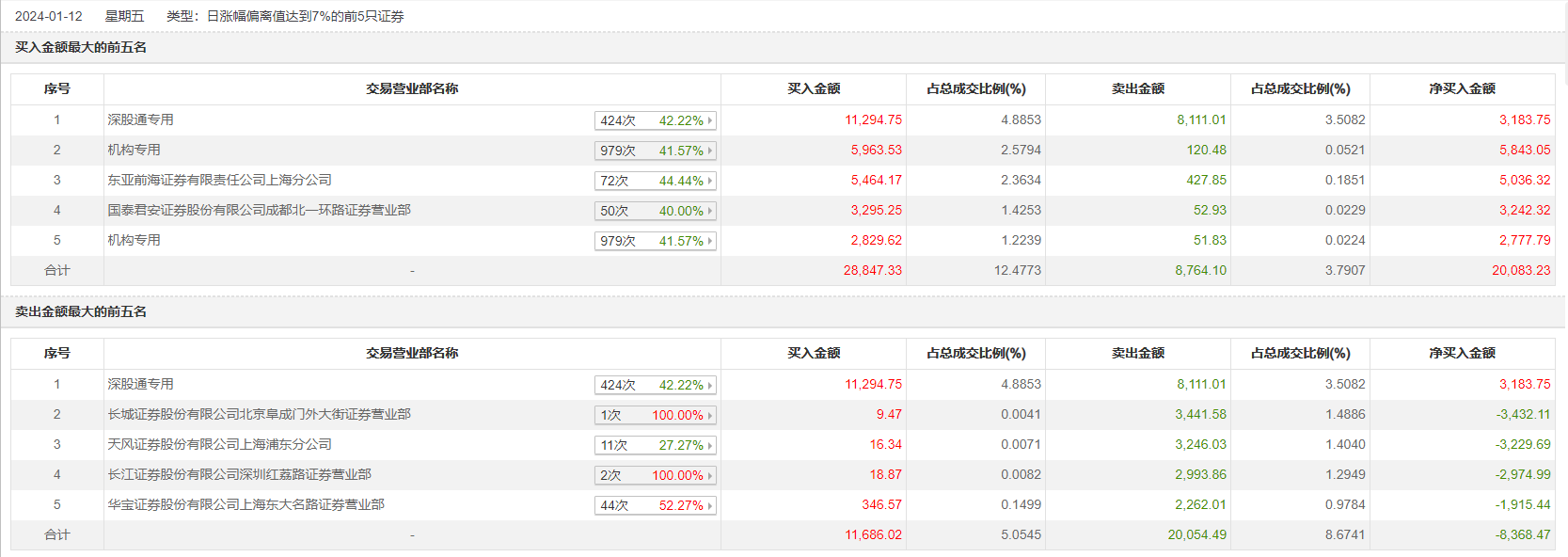Image resolution: width=1568 pixels, height=557 pixels.
Task: Expand the 2次 100.00% badge for 长江证券
Action: click(656, 475)
